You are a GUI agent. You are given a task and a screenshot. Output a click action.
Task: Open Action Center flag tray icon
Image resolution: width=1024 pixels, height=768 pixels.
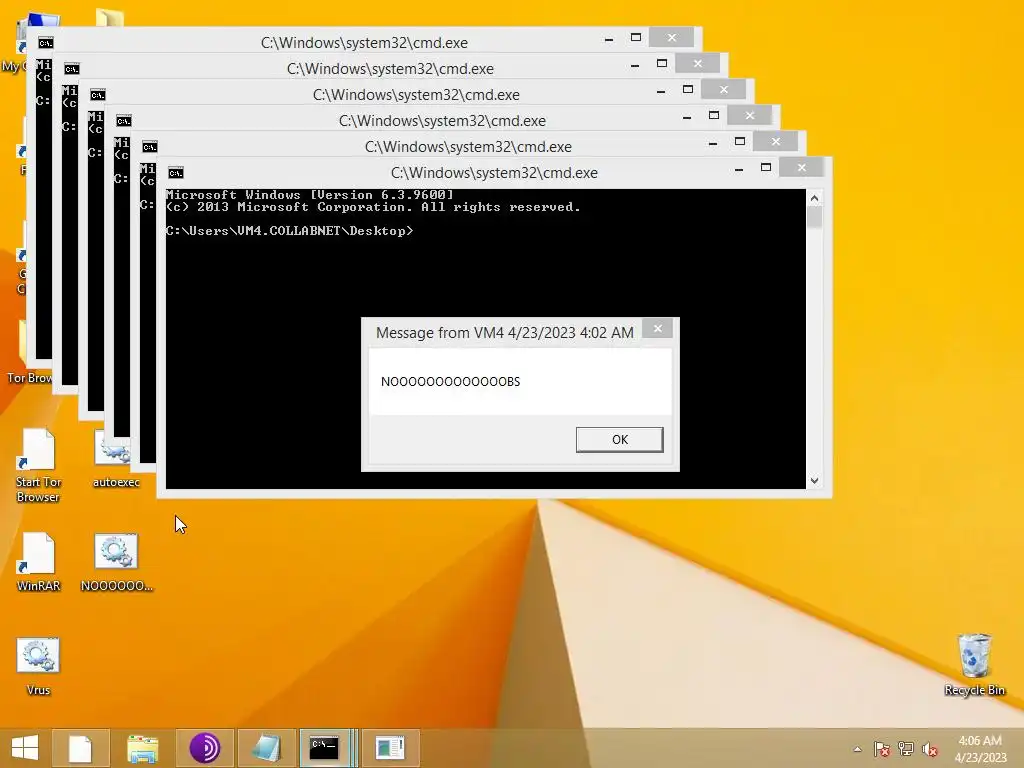(882, 749)
